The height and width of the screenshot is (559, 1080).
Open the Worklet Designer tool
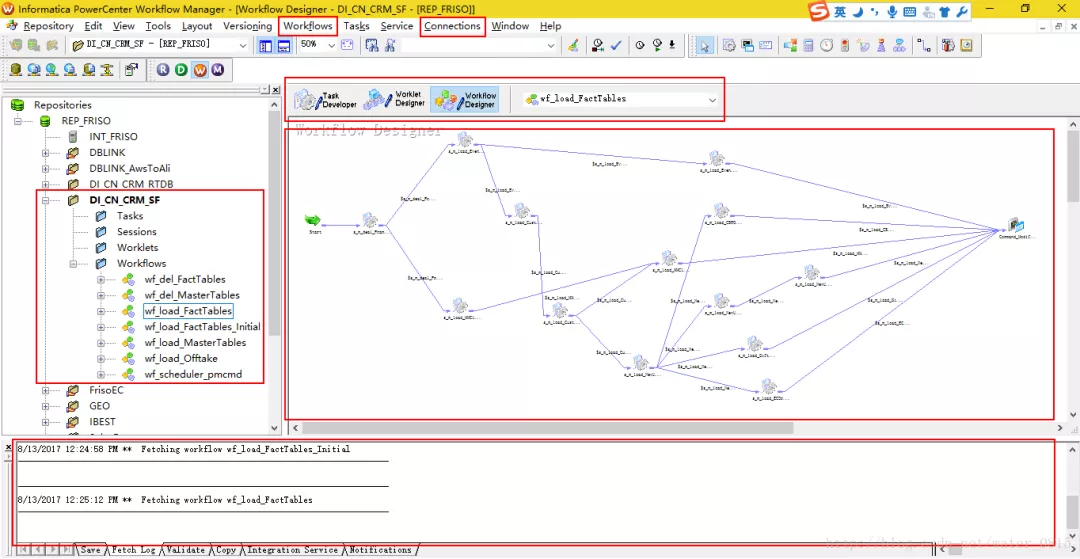pyautogui.click(x=395, y=99)
